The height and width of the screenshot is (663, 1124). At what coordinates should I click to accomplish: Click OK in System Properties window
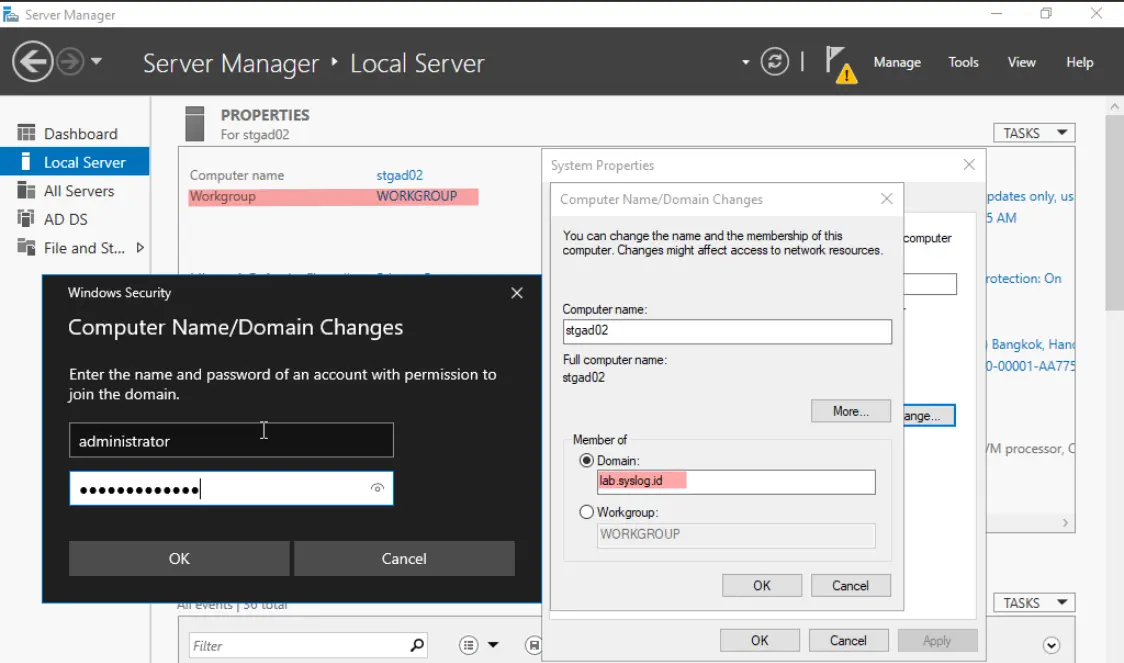click(x=759, y=640)
